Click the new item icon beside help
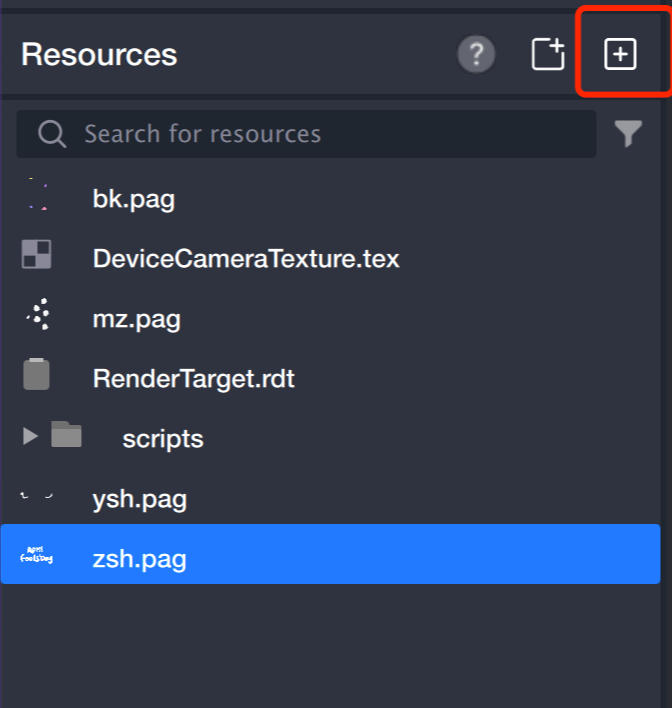The height and width of the screenshot is (708, 672). pos(547,55)
